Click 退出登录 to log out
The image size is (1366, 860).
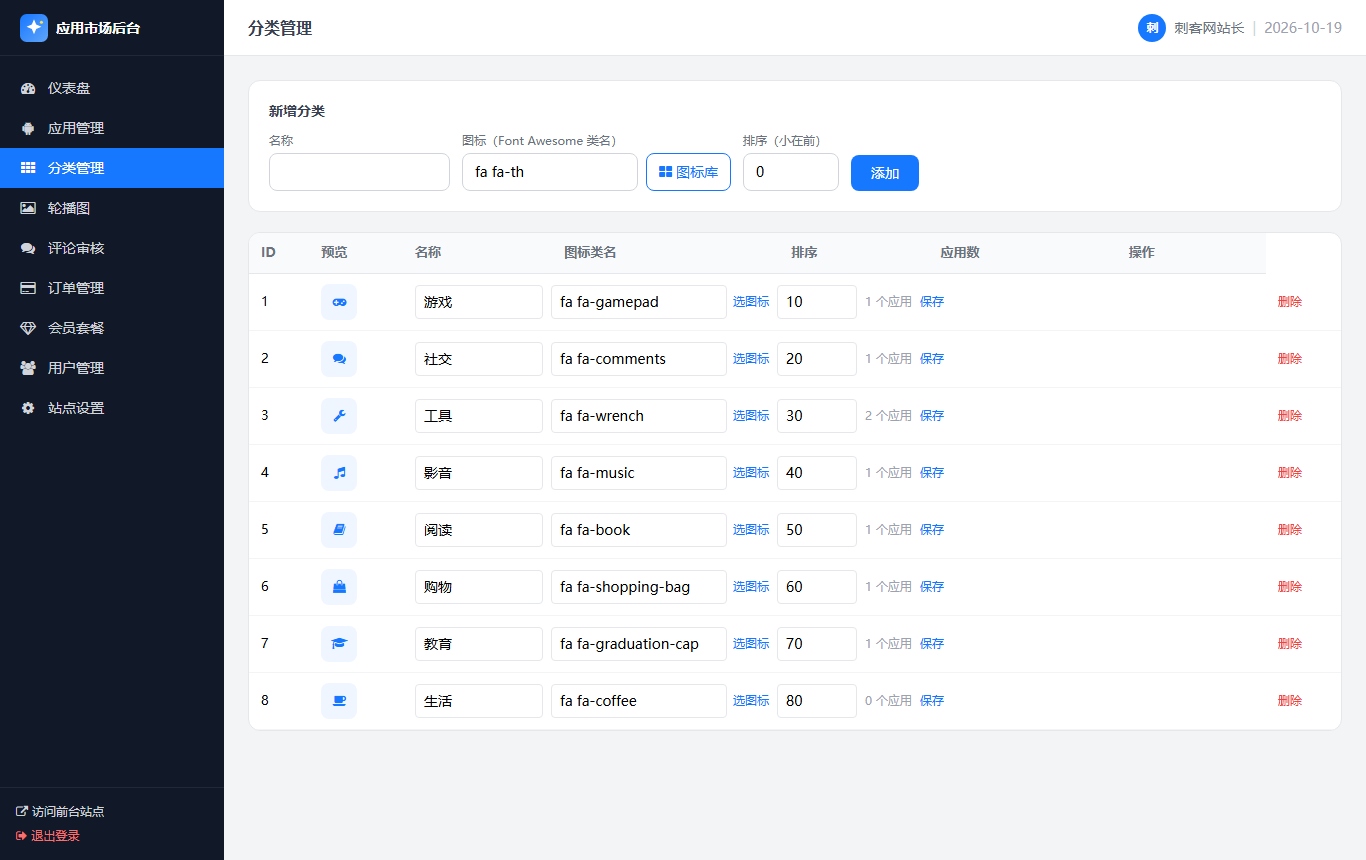tap(48, 836)
